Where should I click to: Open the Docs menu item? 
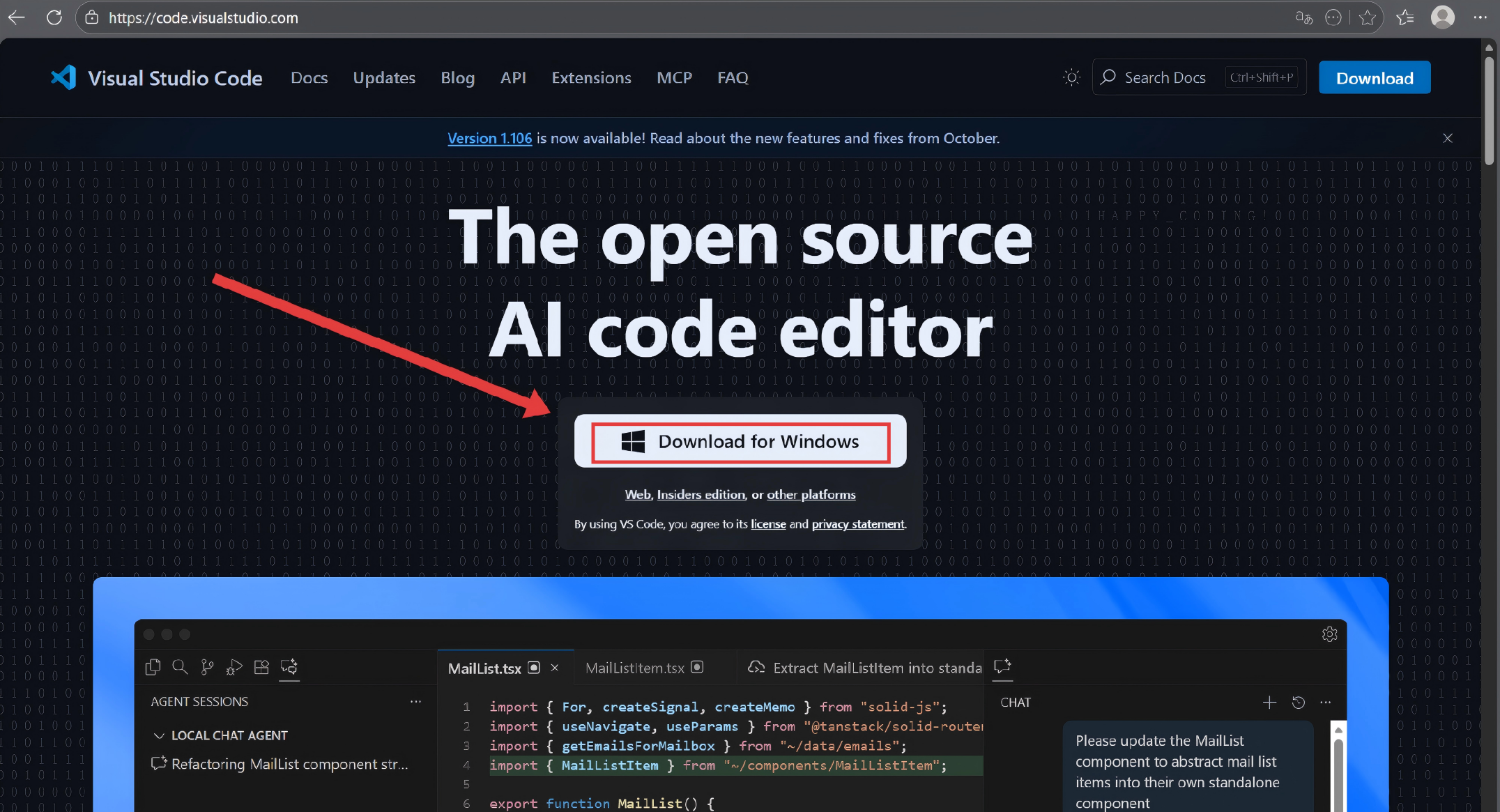point(309,77)
